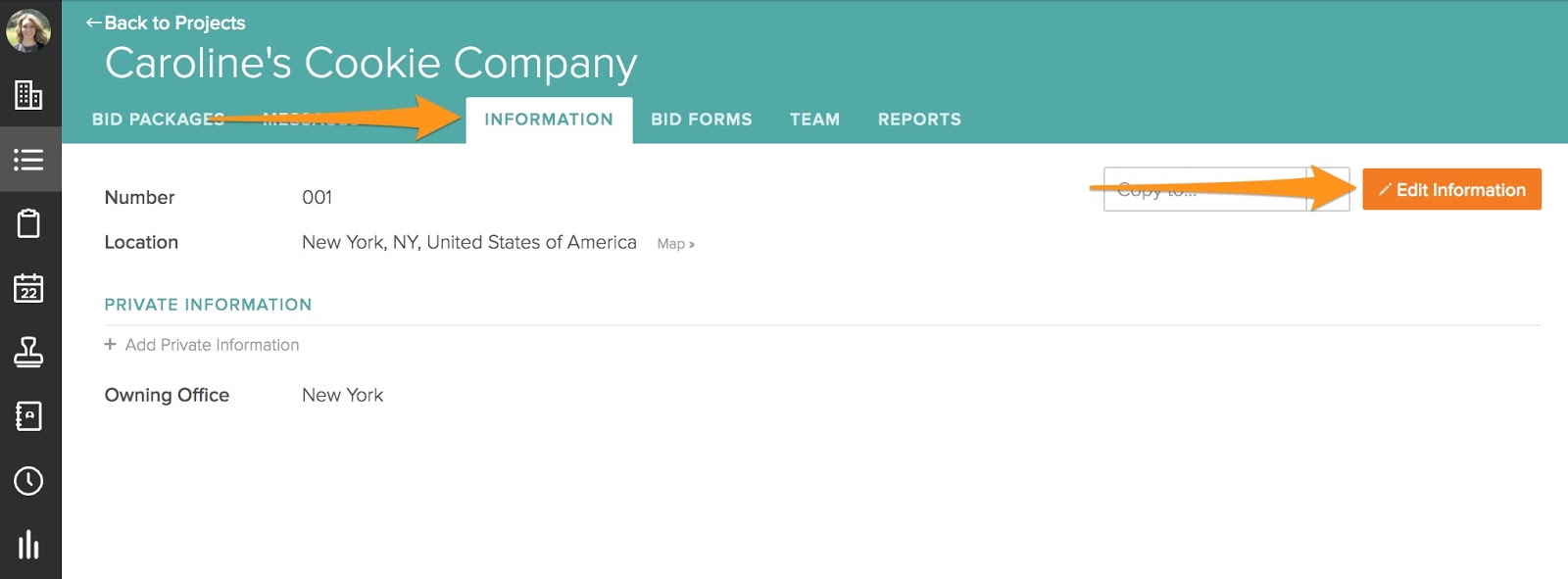Go back to Projects

click(166, 23)
